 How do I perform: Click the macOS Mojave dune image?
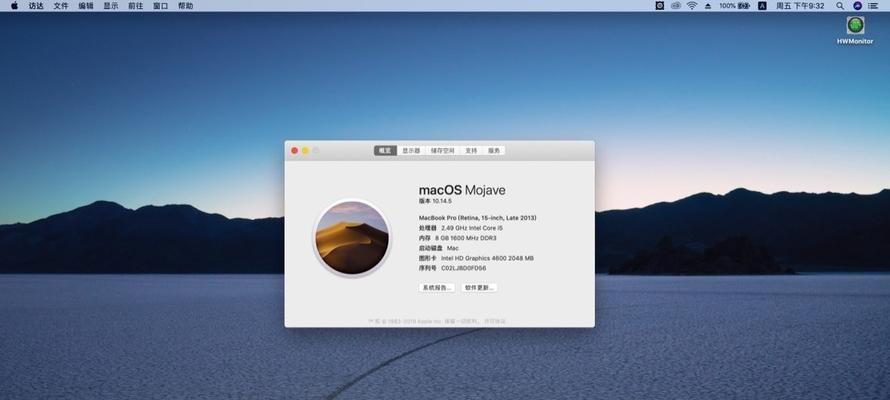352,238
